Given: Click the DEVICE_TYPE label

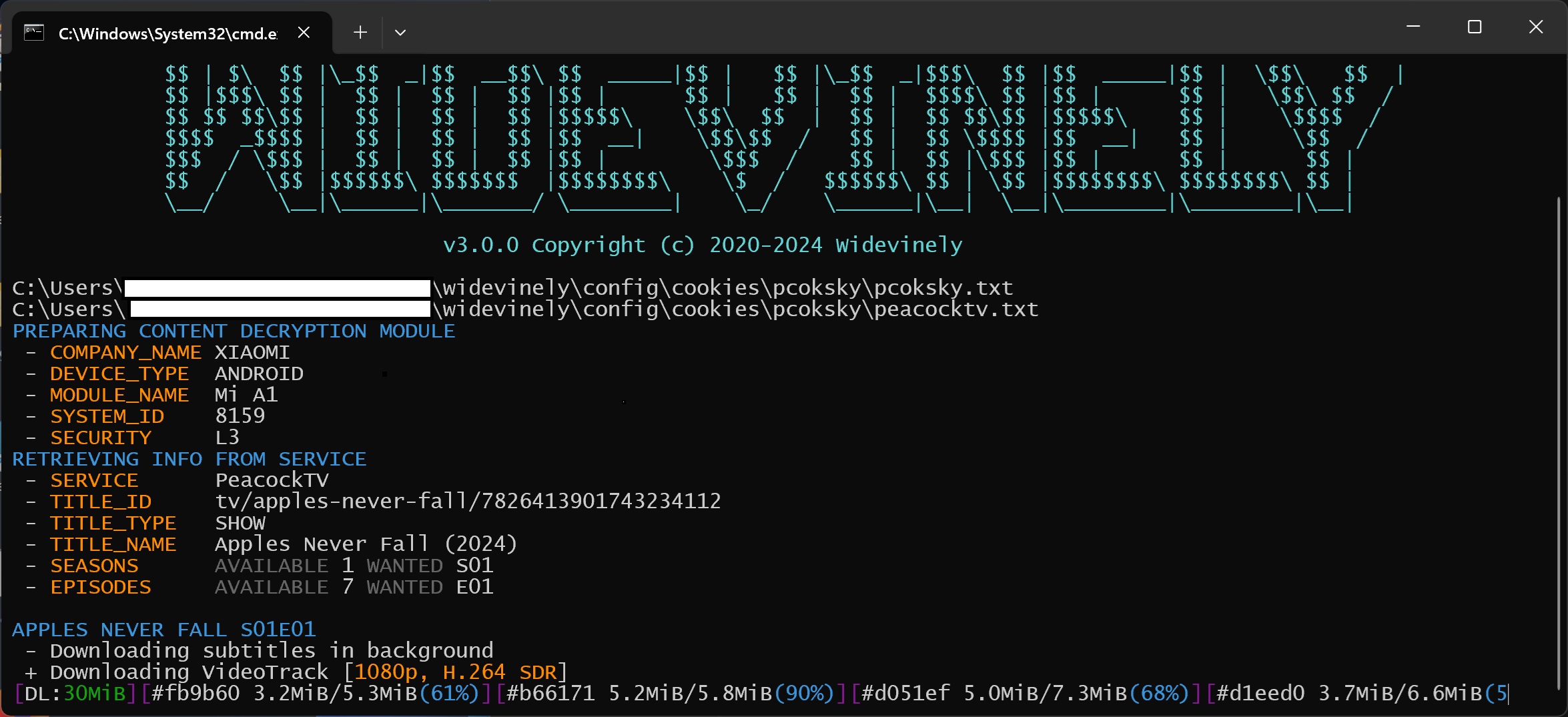Looking at the screenshot, I should pyautogui.click(x=119, y=374).
